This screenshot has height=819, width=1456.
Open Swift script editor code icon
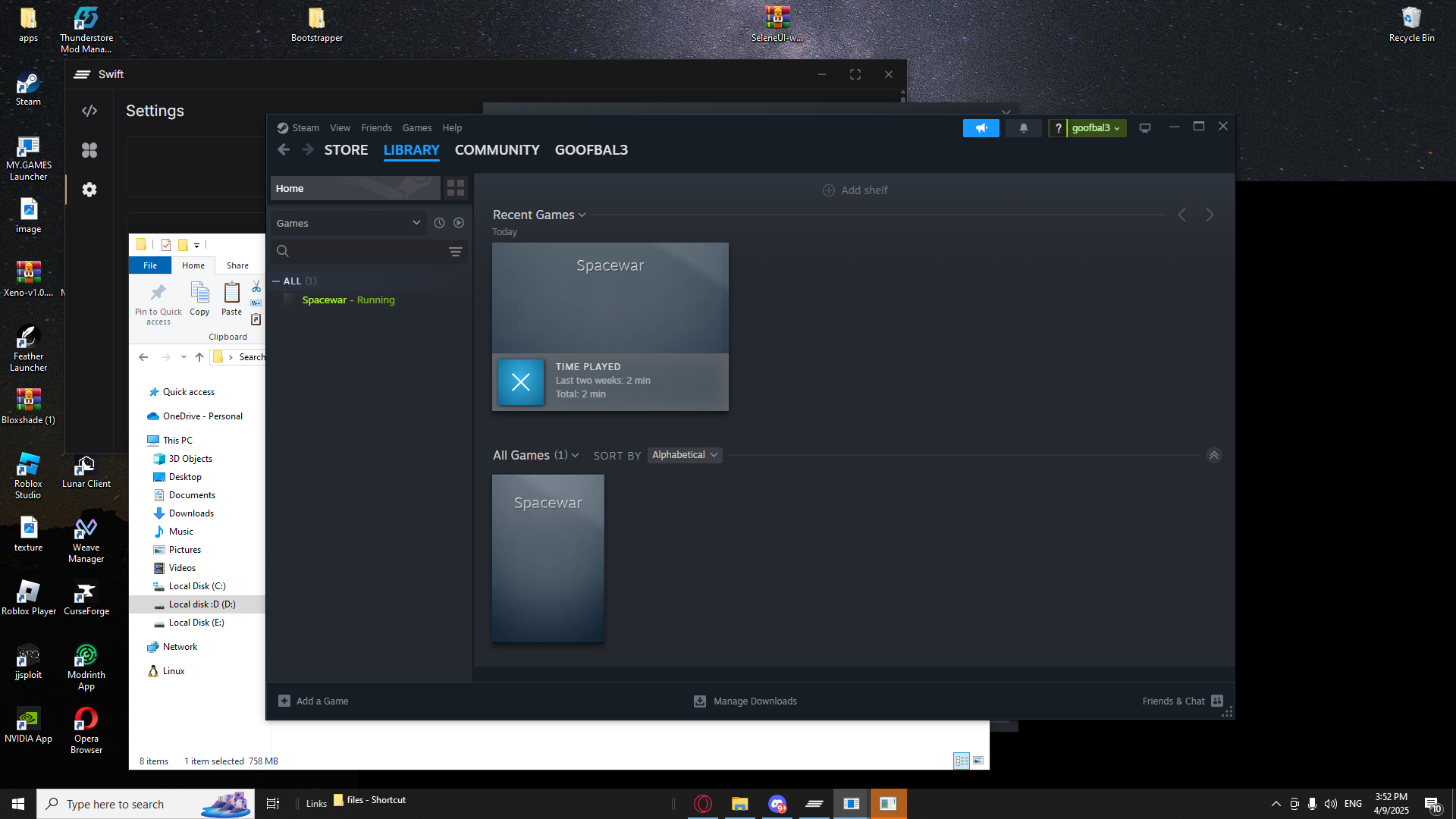[89, 111]
